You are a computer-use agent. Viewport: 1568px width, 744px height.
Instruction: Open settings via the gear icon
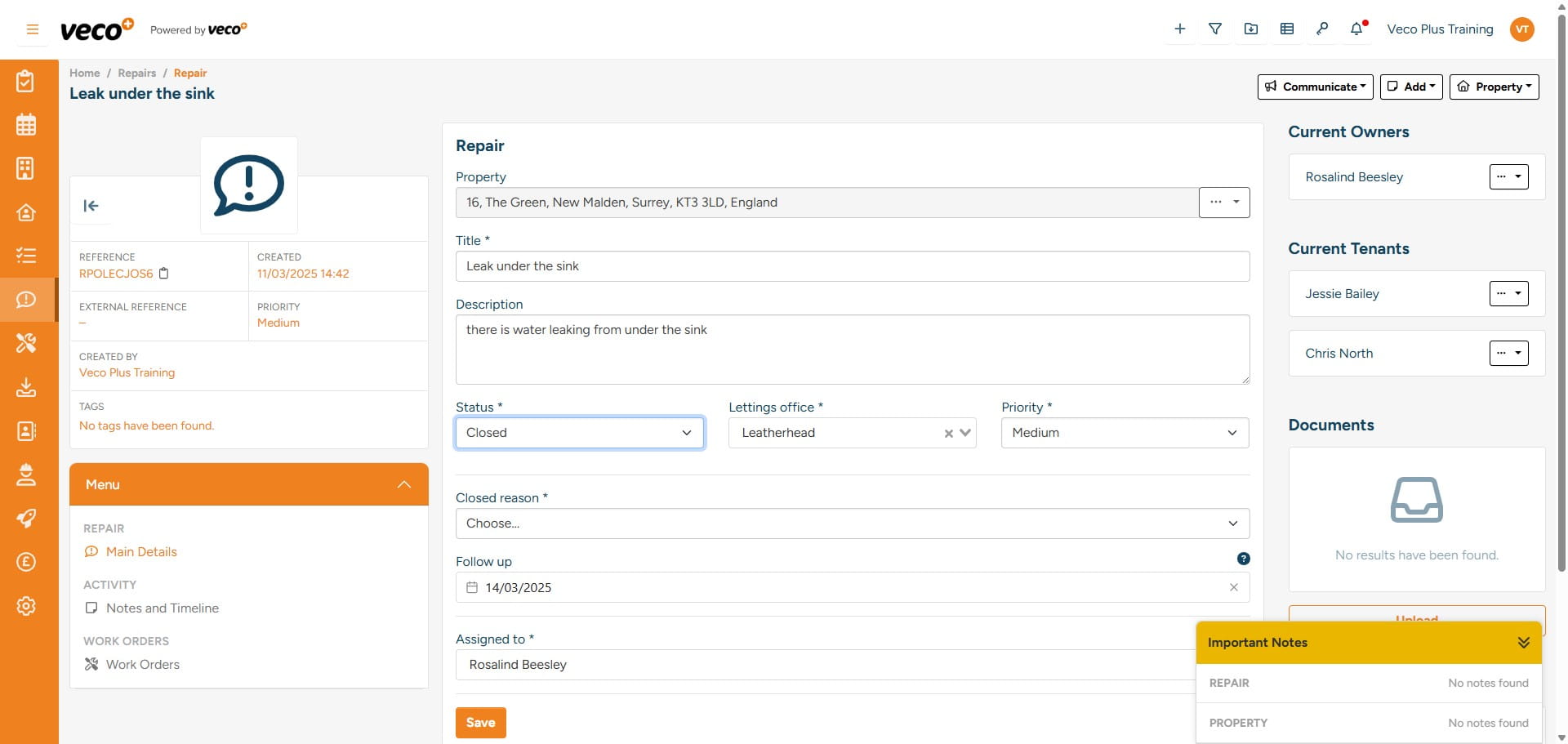coord(26,606)
